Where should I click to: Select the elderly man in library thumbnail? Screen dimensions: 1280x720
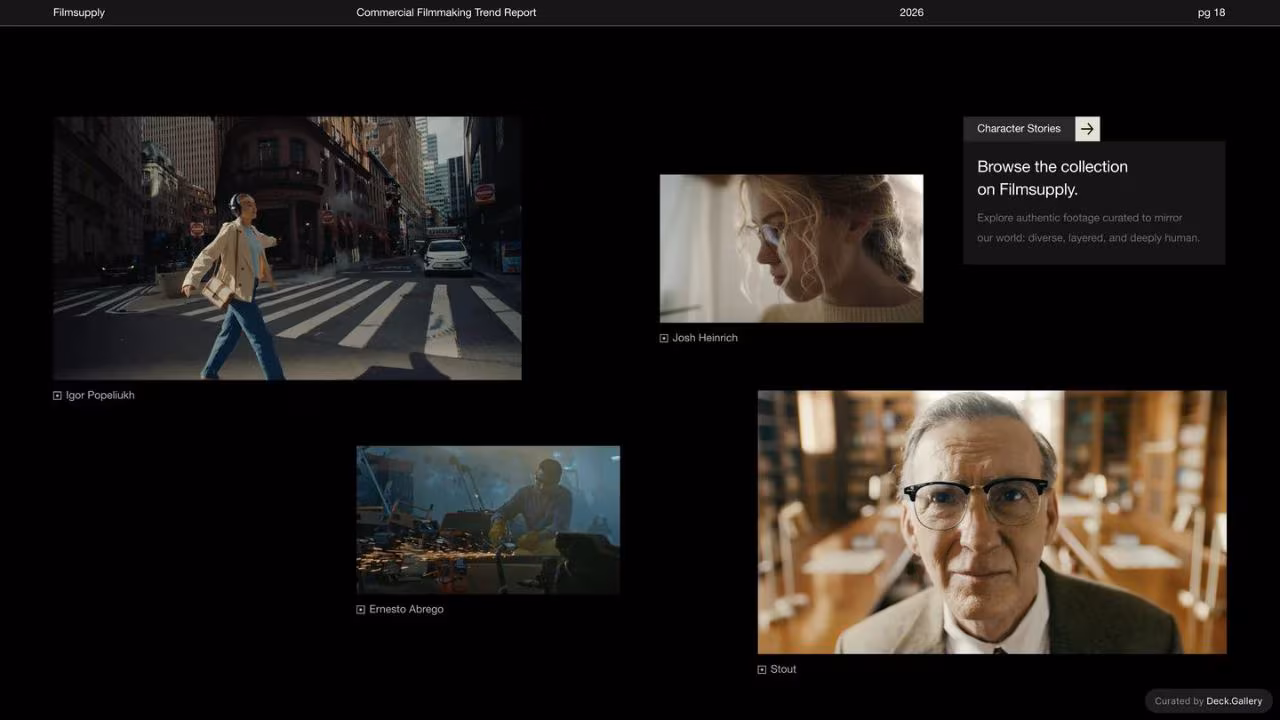pos(992,522)
